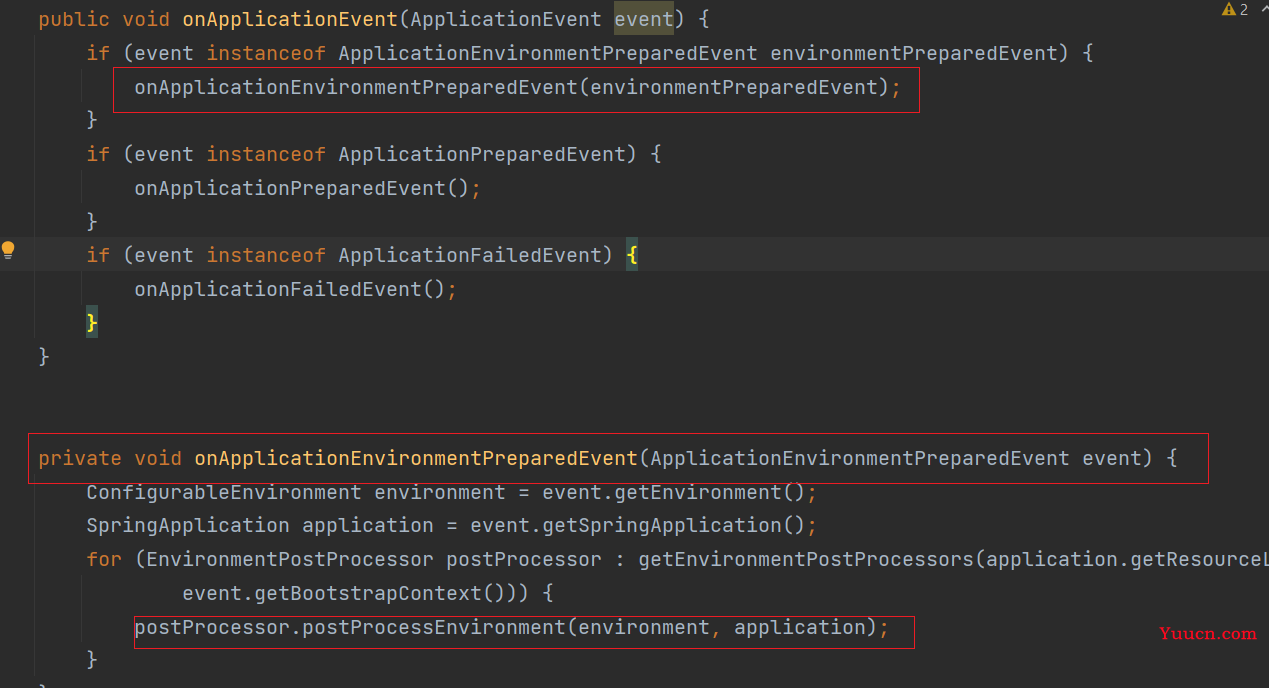Click the postProcessor receiver before postProcessEnvironment
The height and width of the screenshot is (688, 1269).
pyautogui.click(x=212, y=627)
